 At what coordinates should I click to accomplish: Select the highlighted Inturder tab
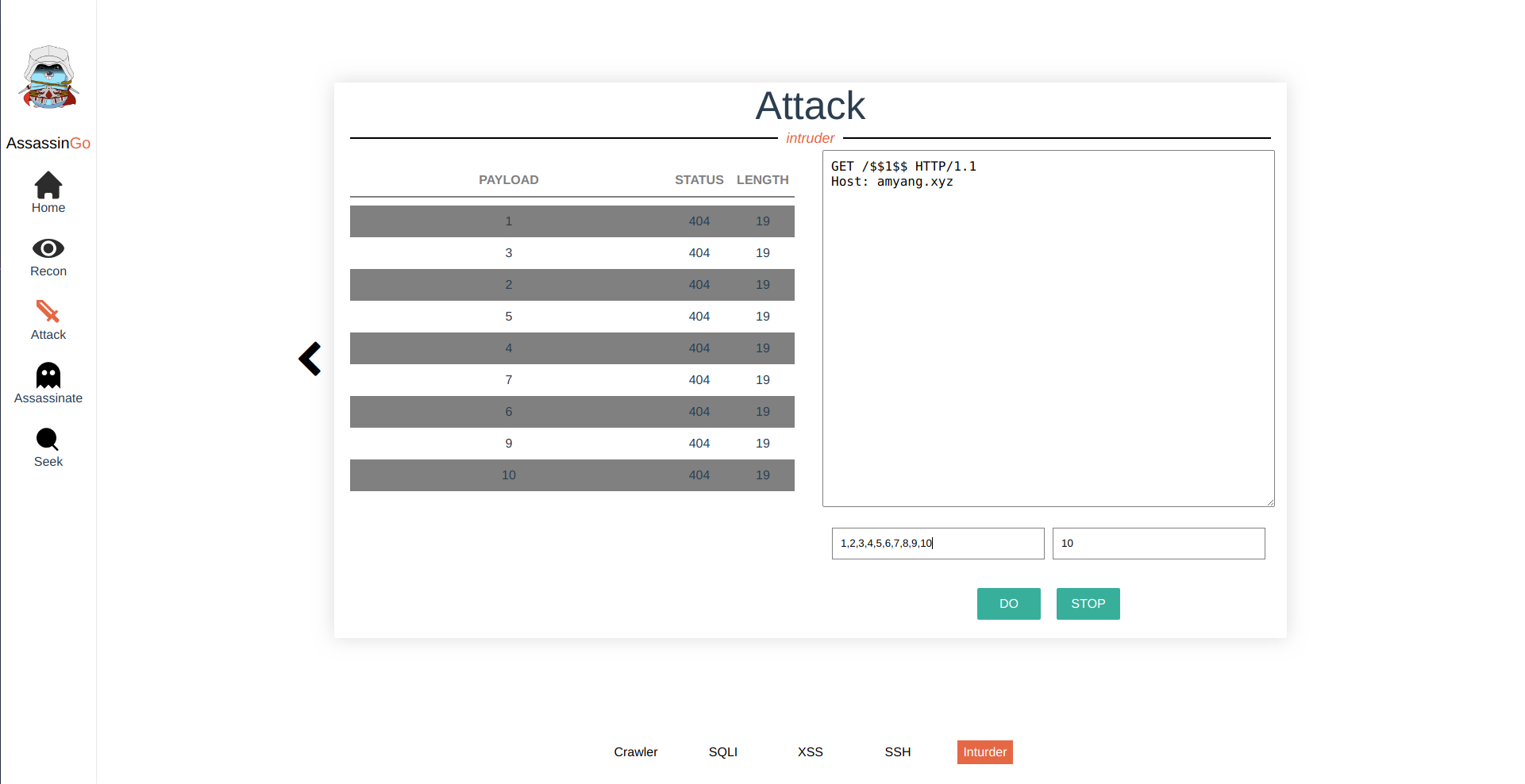(x=985, y=752)
